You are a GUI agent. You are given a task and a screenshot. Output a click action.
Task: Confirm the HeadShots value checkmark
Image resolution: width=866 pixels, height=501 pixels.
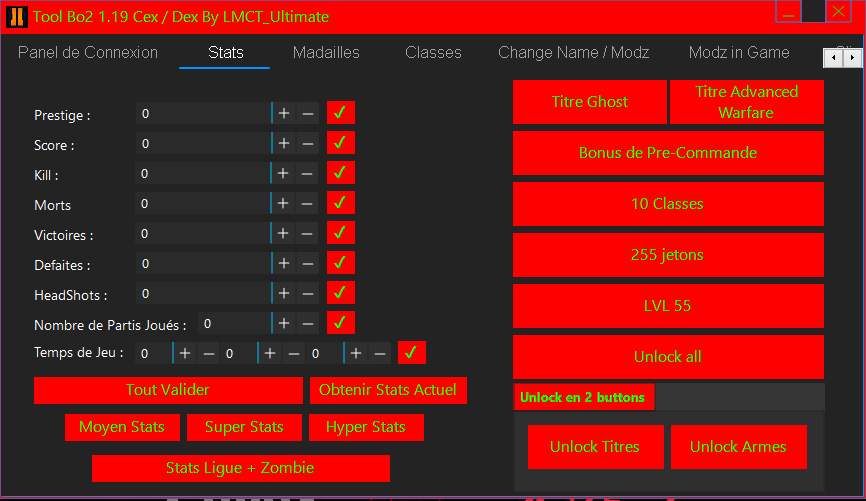click(x=340, y=292)
